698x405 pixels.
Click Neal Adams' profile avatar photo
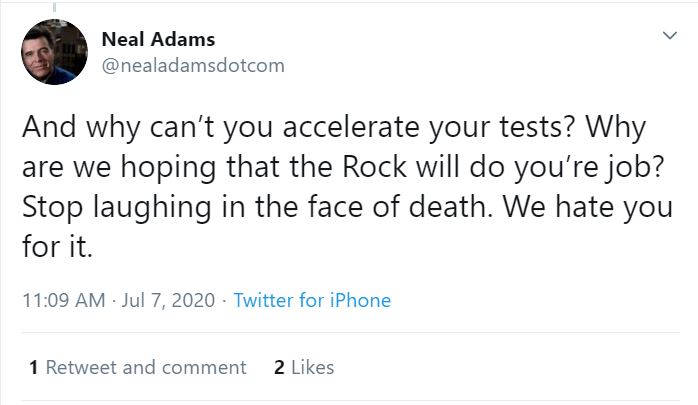[54, 51]
